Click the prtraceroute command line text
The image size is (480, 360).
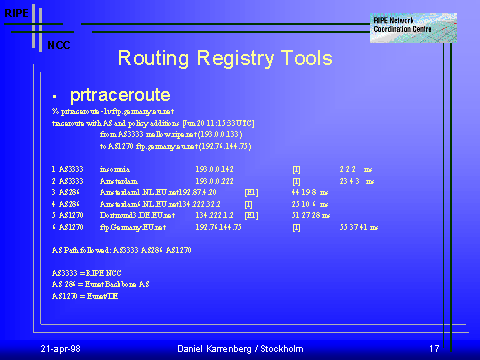[113, 111]
